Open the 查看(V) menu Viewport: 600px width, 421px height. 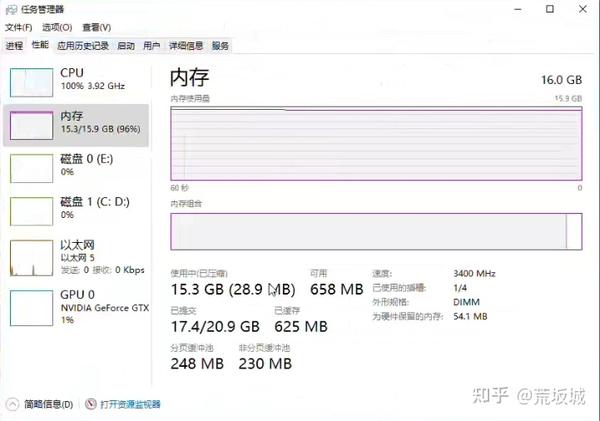[x=97, y=28]
